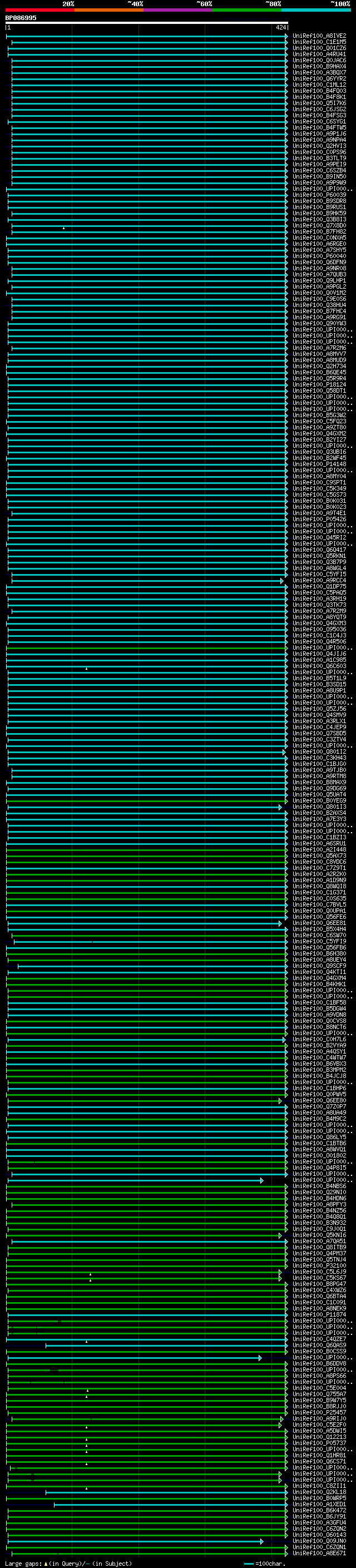This screenshot has height=1568, width=356.
Task: Click the UniRef100_A6E671 label at bottom
Action: tap(319, 1554)
